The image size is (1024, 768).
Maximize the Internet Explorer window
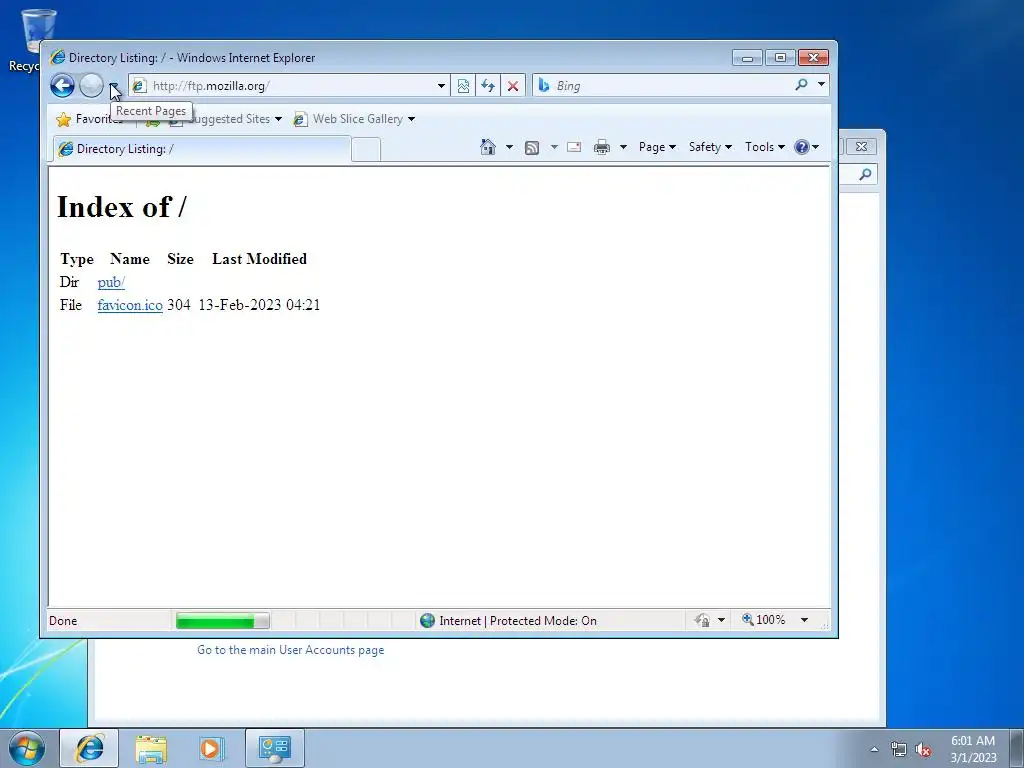coord(780,58)
